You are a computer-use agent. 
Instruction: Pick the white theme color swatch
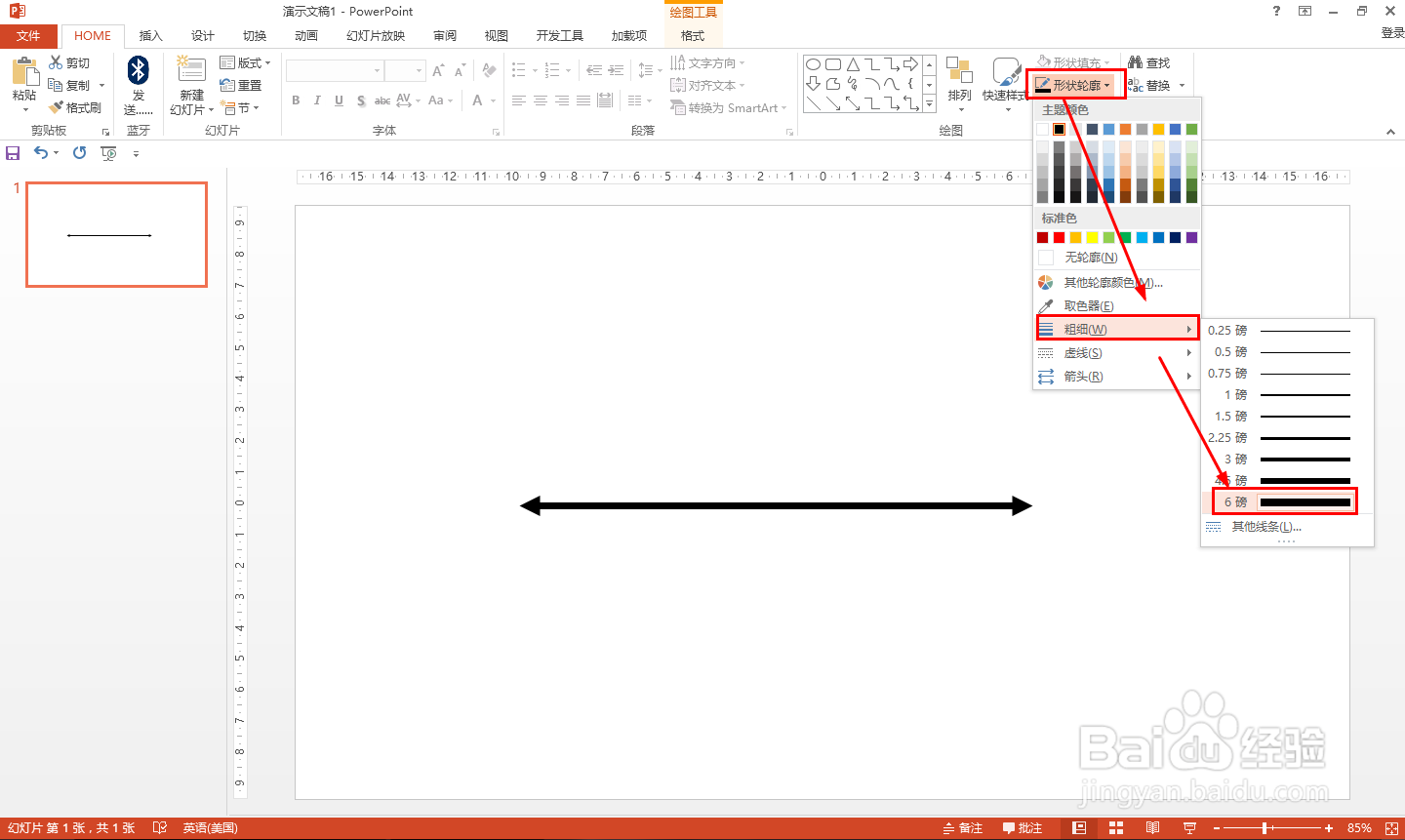pyautogui.click(x=1043, y=129)
